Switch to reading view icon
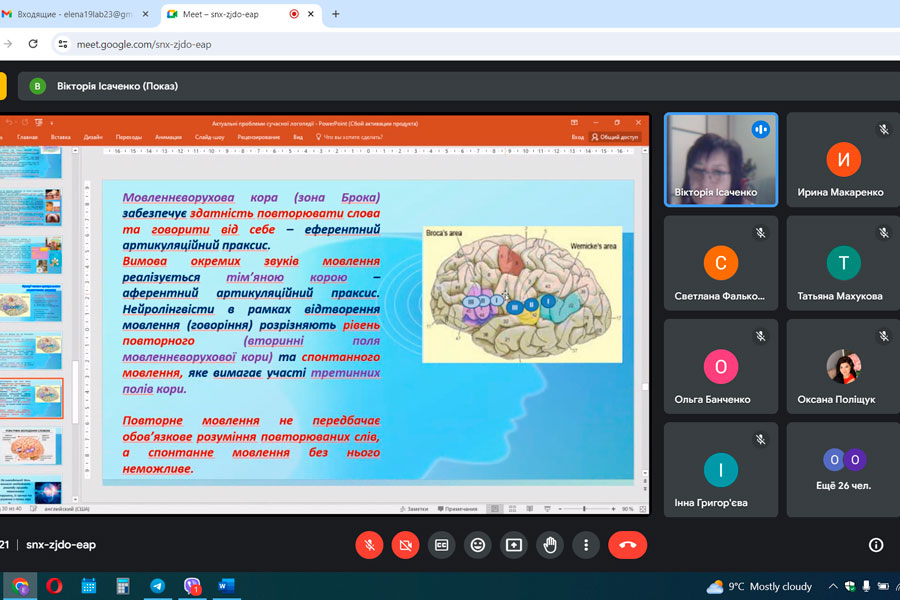The width and height of the screenshot is (900, 600). 530,509
